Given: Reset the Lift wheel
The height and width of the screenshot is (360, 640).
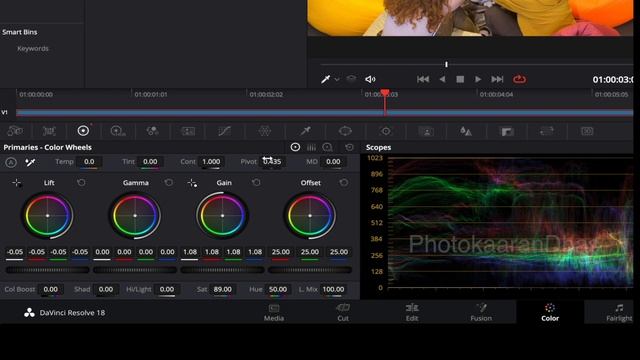Looking at the screenshot, I should pyautogui.click(x=81, y=182).
